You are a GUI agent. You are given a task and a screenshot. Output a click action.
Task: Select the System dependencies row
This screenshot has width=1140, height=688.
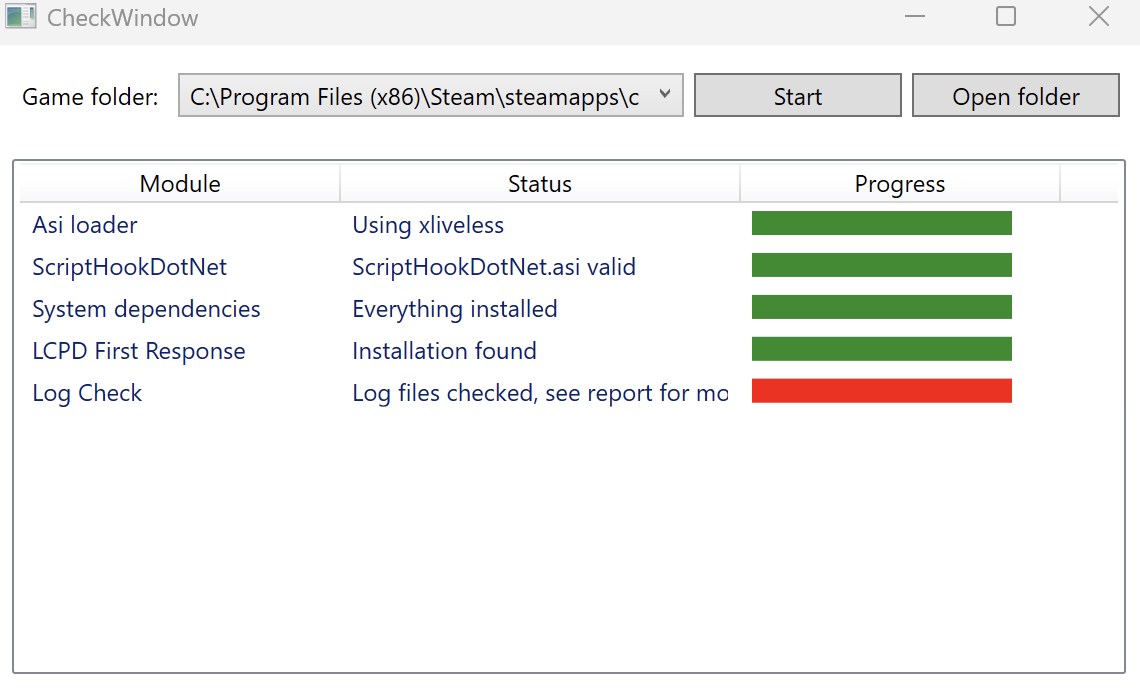(146, 309)
